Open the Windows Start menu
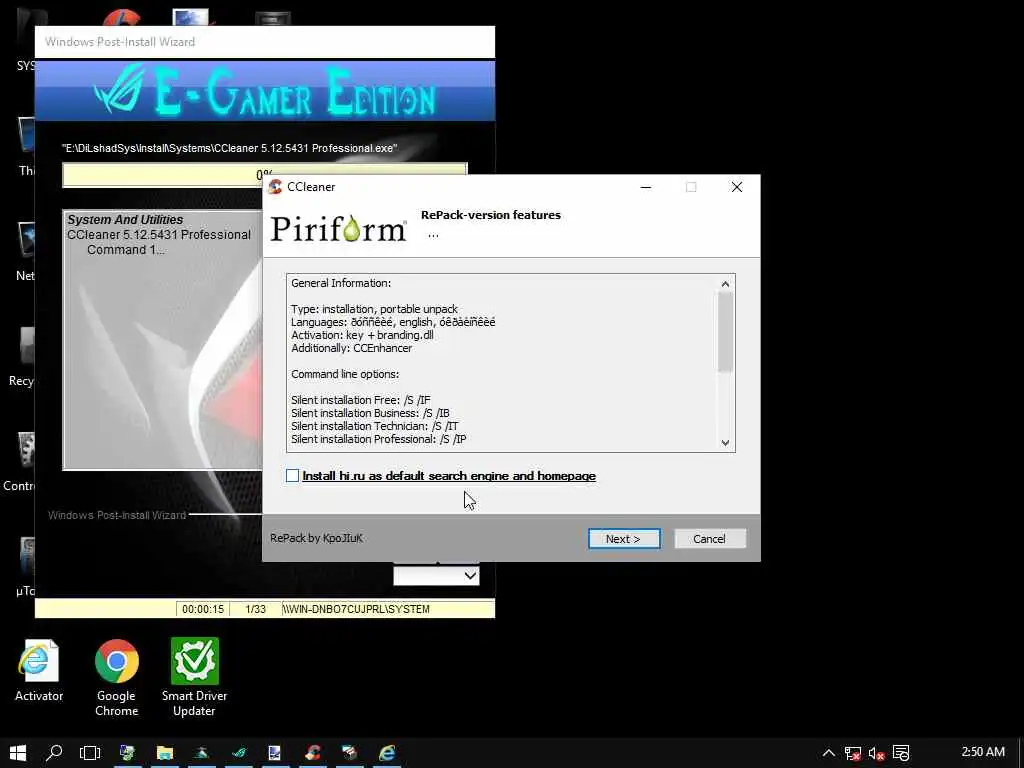This screenshot has height=768, width=1024. (x=18, y=753)
